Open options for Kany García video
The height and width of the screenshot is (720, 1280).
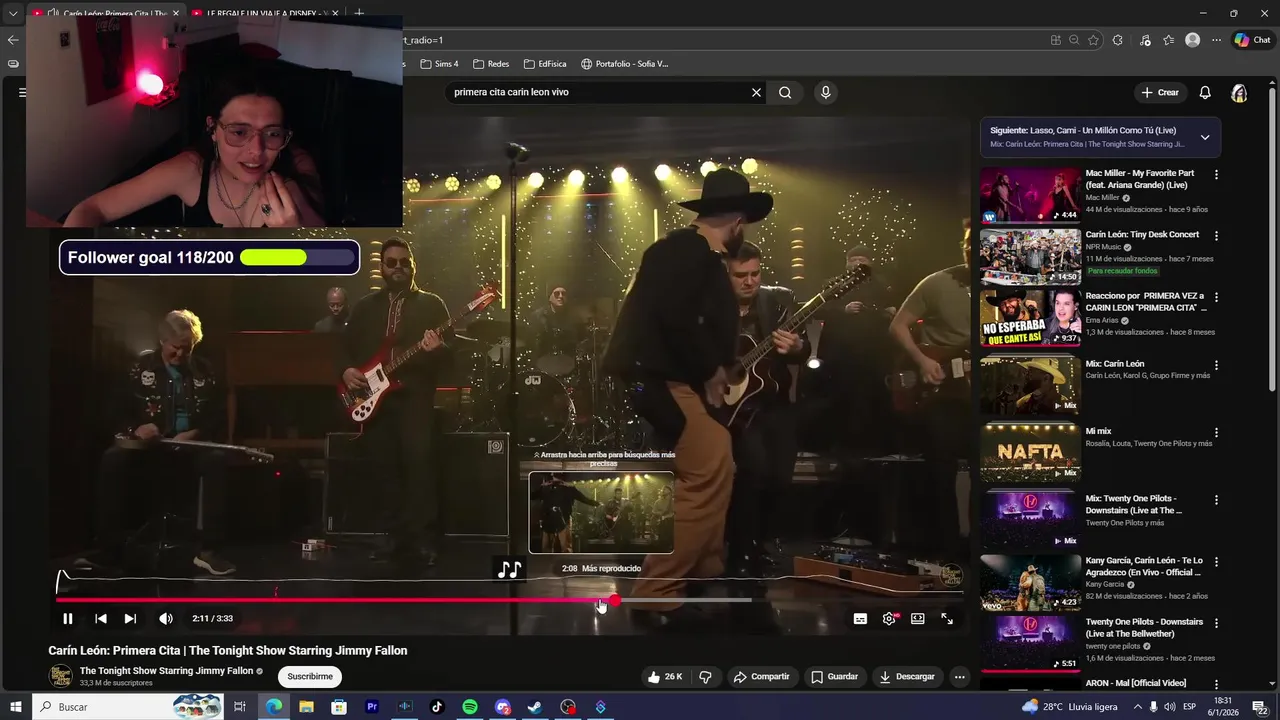pyautogui.click(x=1216, y=561)
